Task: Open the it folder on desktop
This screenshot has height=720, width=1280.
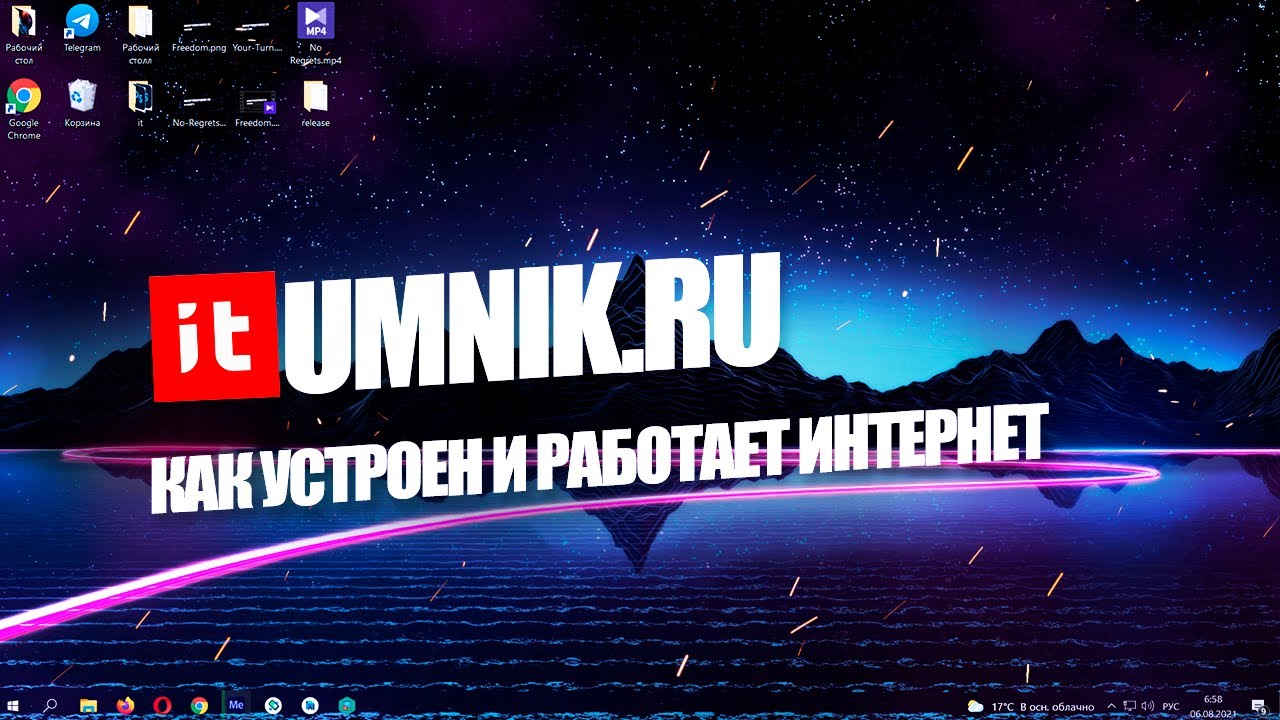Action: click(141, 103)
